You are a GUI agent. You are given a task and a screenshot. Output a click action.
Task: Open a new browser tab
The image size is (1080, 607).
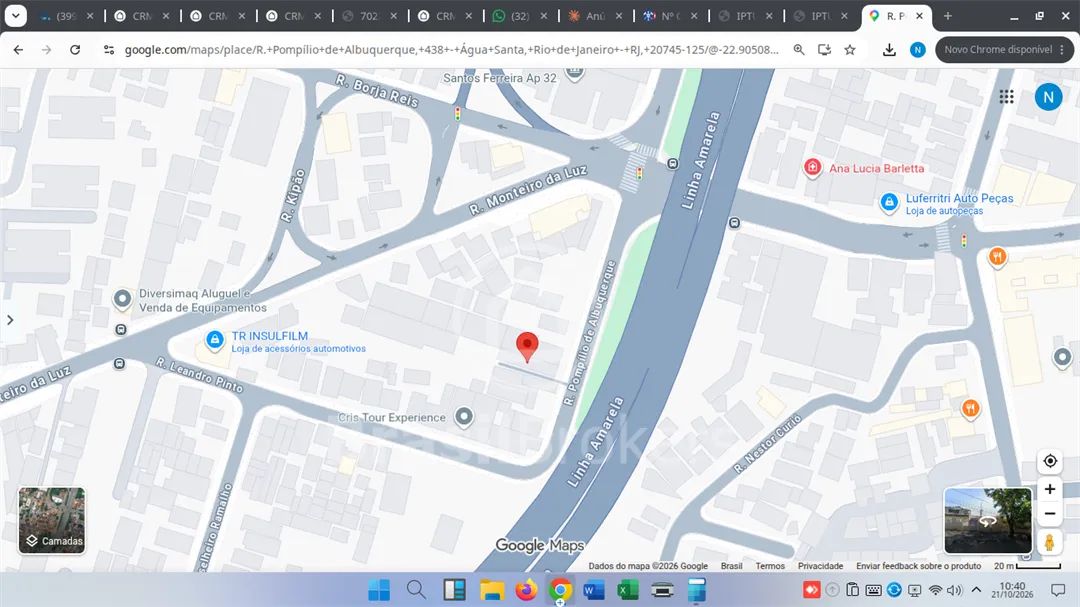pyautogui.click(x=948, y=16)
